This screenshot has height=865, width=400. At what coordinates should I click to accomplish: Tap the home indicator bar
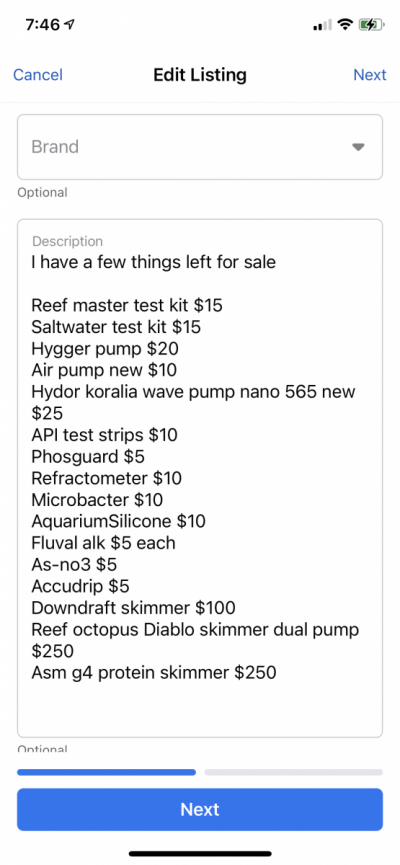pos(200,853)
